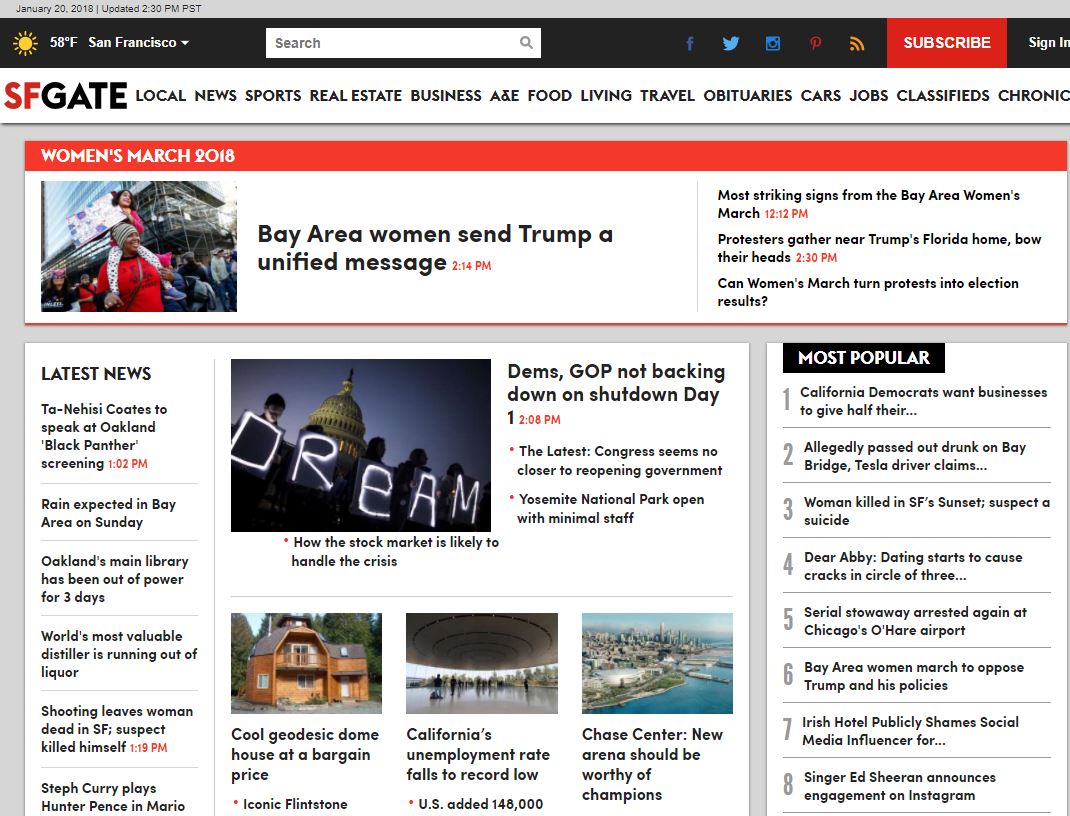Image resolution: width=1070 pixels, height=816 pixels.
Task: Open the FOOD navigation menu
Action: pyautogui.click(x=549, y=96)
